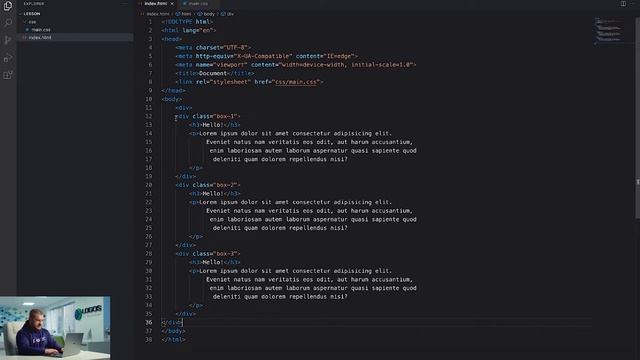Click the div class "box-1" line
The height and width of the screenshot is (360, 640).
[208, 116]
